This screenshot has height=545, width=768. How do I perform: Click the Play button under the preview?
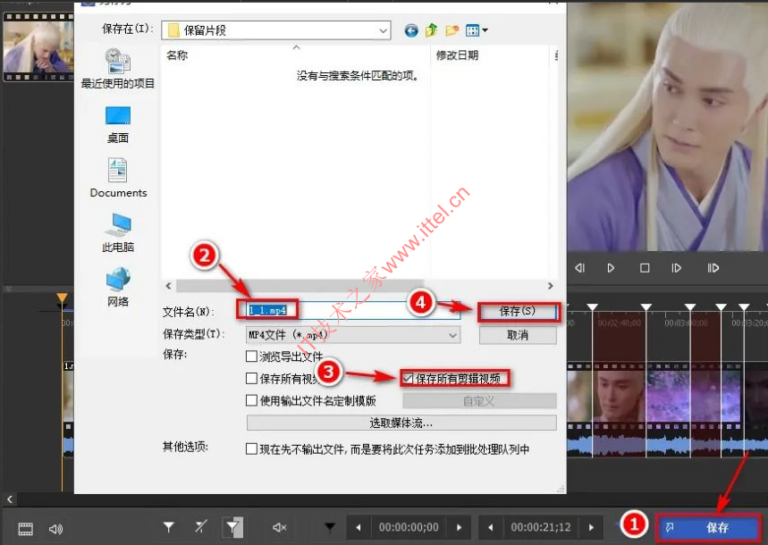click(x=611, y=268)
